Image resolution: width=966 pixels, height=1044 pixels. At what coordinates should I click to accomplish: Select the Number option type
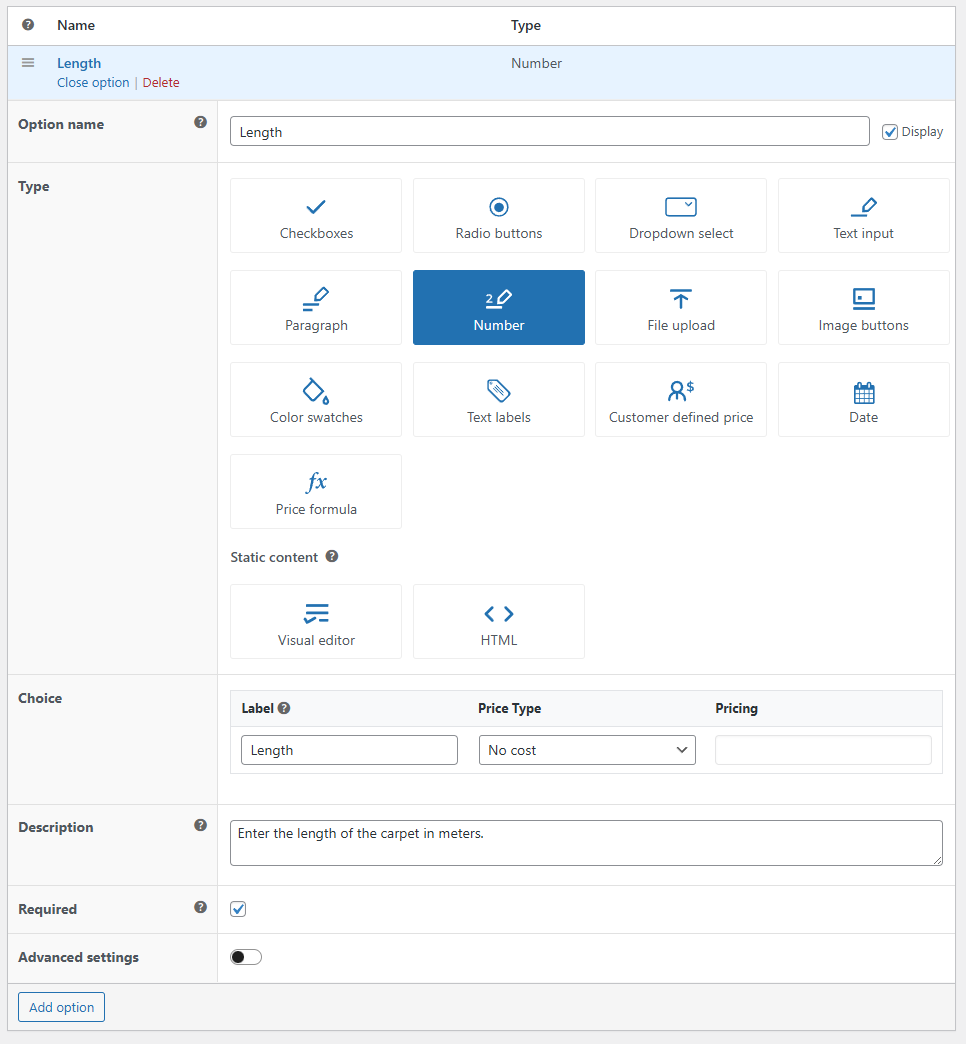click(499, 307)
